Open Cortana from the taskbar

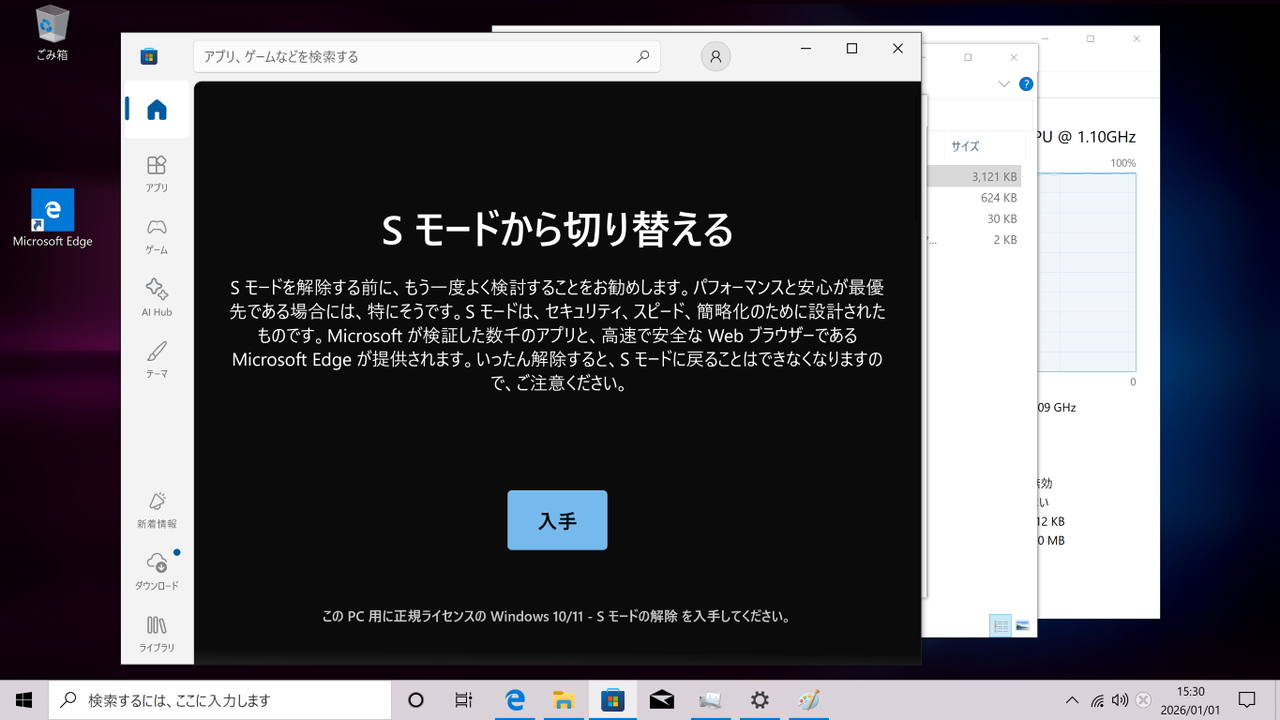417,700
